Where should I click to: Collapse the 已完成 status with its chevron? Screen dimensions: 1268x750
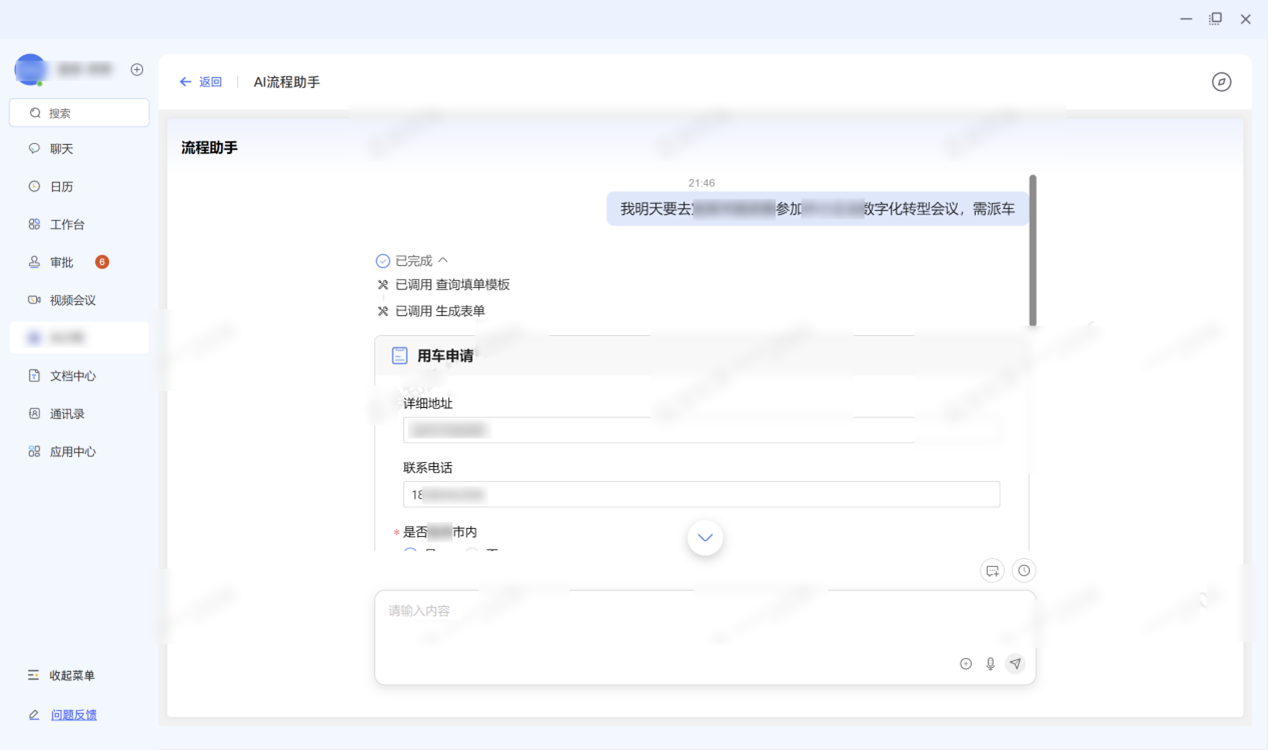coord(443,260)
